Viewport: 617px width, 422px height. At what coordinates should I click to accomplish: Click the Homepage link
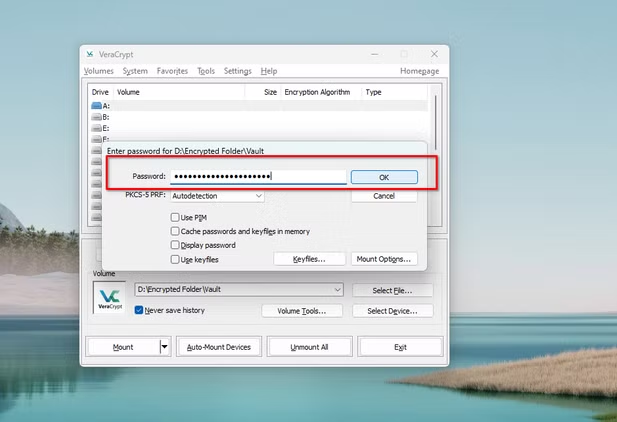[x=419, y=71]
